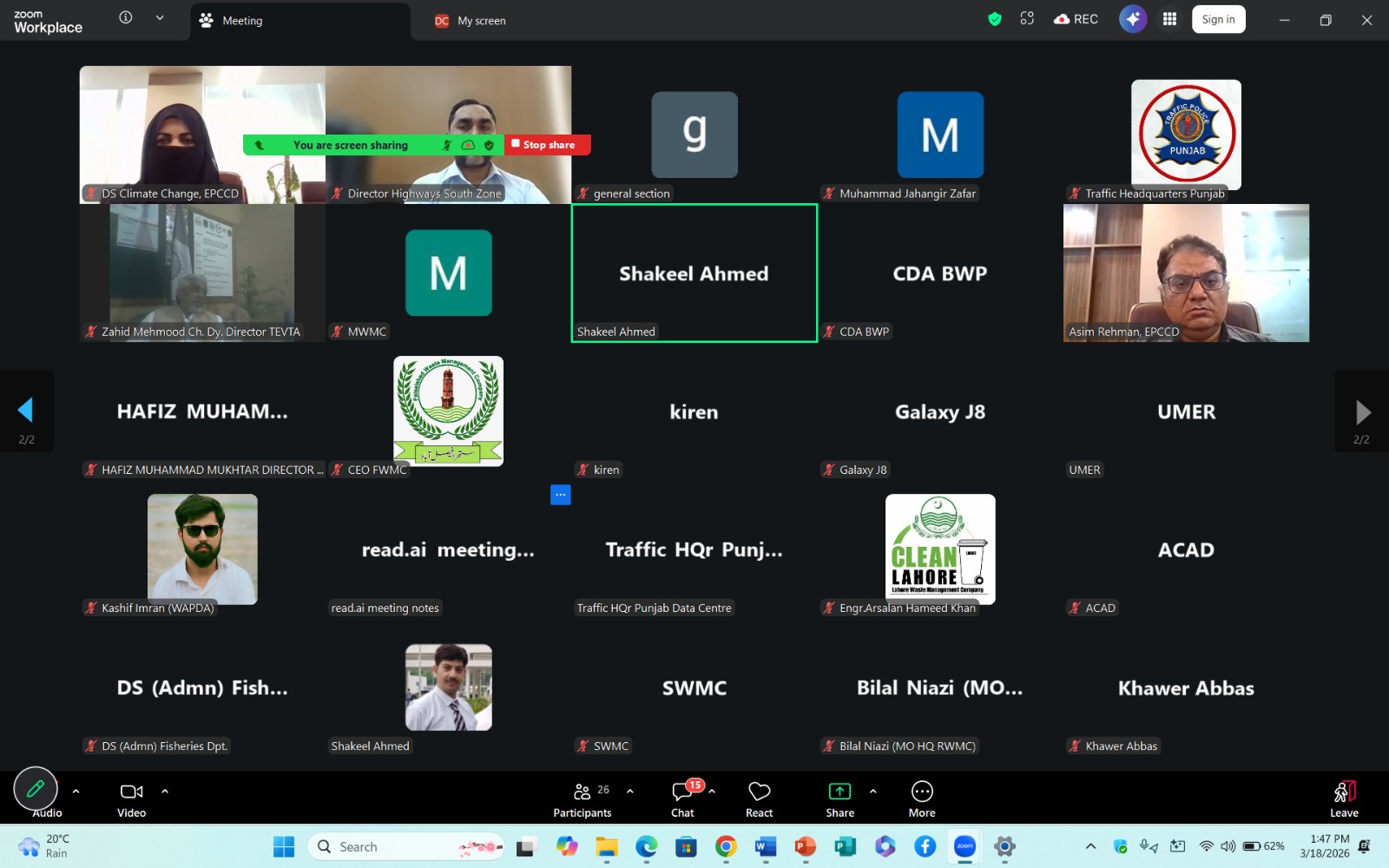1389x868 pixels.
Task: Switch to the My screen tab
Action: click(x=471, y=21)
